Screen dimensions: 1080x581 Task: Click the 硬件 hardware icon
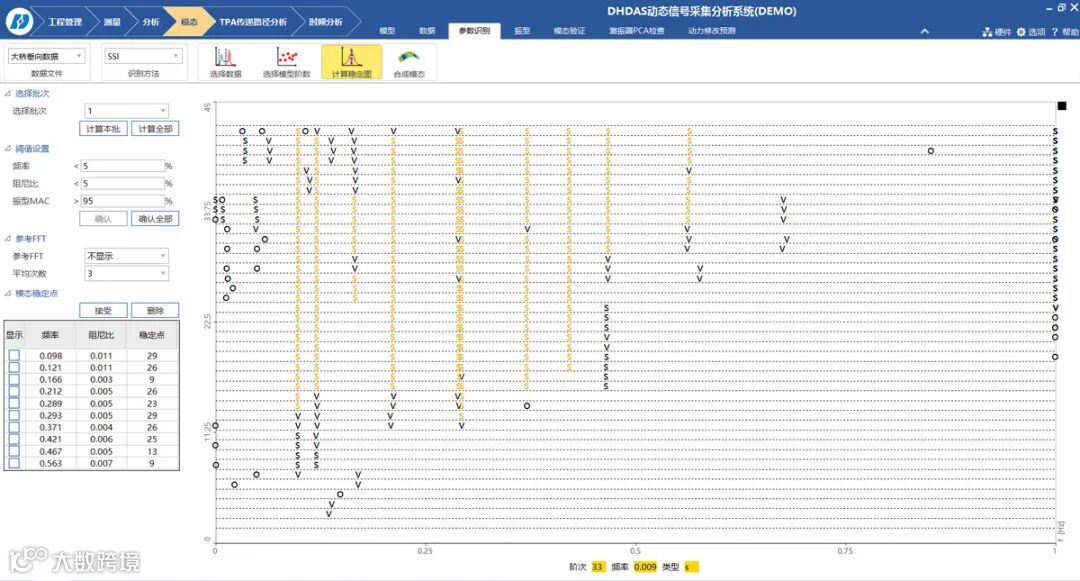pos(987,32)
